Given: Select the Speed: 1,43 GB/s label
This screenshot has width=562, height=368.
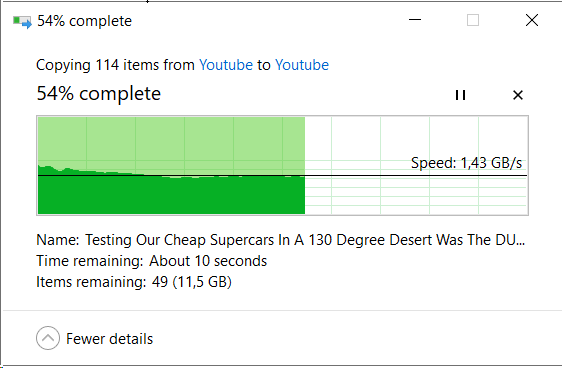Looking at the screenshot, I should (466, 163).
